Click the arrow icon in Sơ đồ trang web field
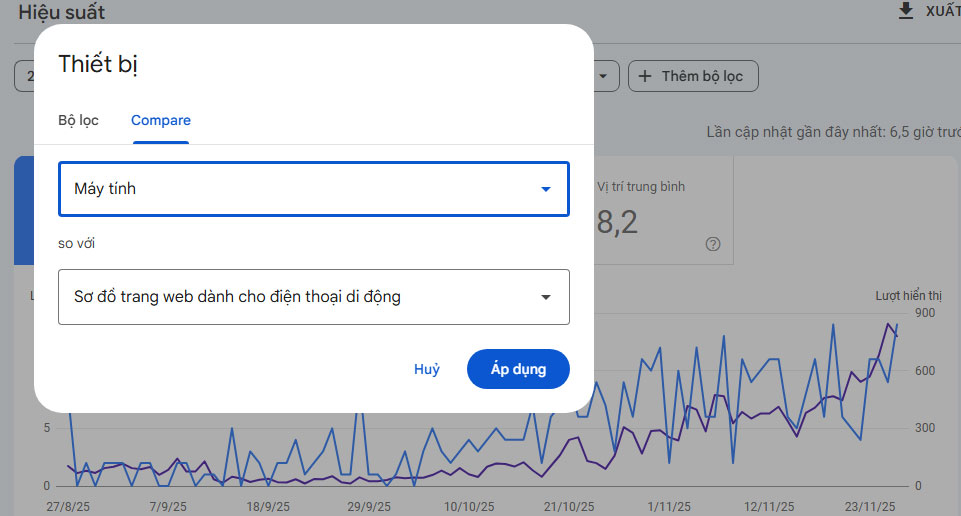Screen dimensions: 961x516 click(x=546, y=297)
